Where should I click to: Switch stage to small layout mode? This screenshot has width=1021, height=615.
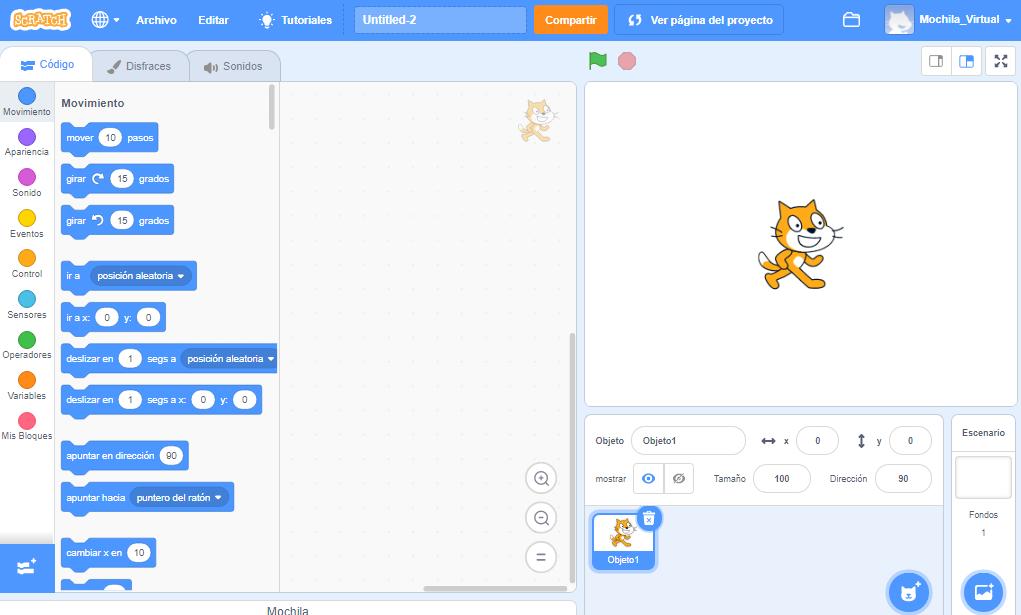tap(937, 60)
